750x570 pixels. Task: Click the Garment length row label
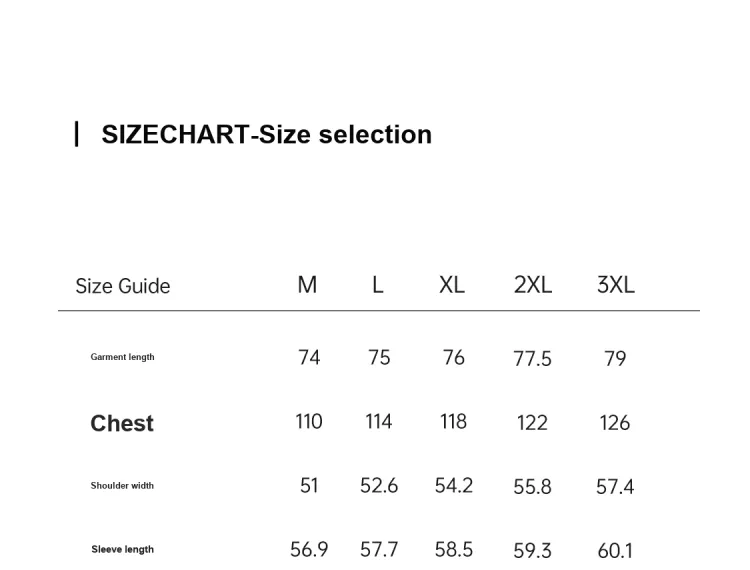point(123,357)
